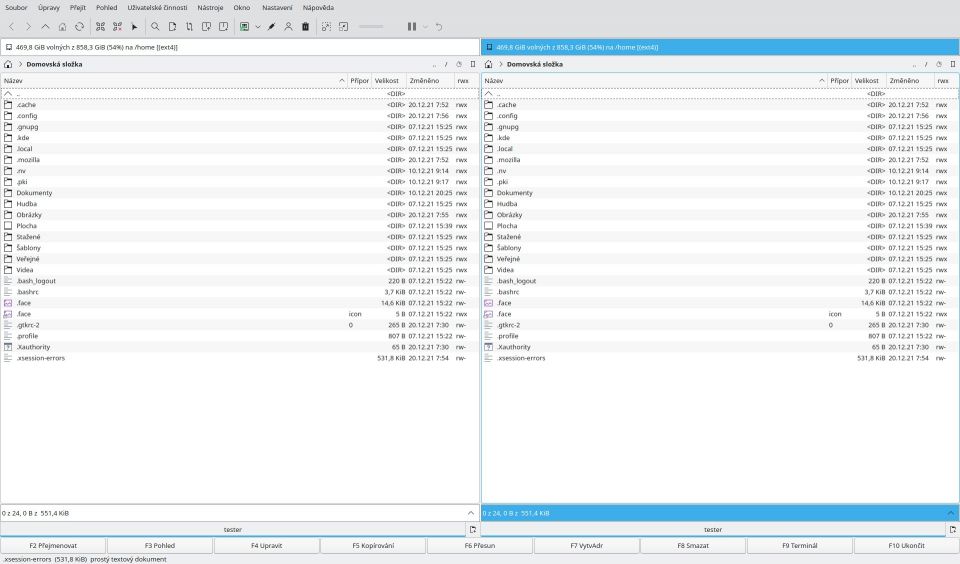Image resolution: width=960 pixels, height=564 pixels.
Task: Click the dashed-square selection toolbar icon
Action: [x=326, y=27]
